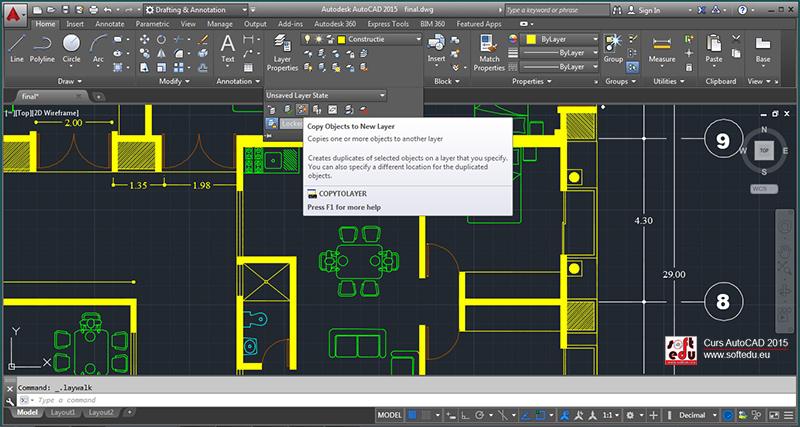This screenshot has width=800, height=427.
Task: Open the Decimal units dropdown in status bar
Action: 698,415
